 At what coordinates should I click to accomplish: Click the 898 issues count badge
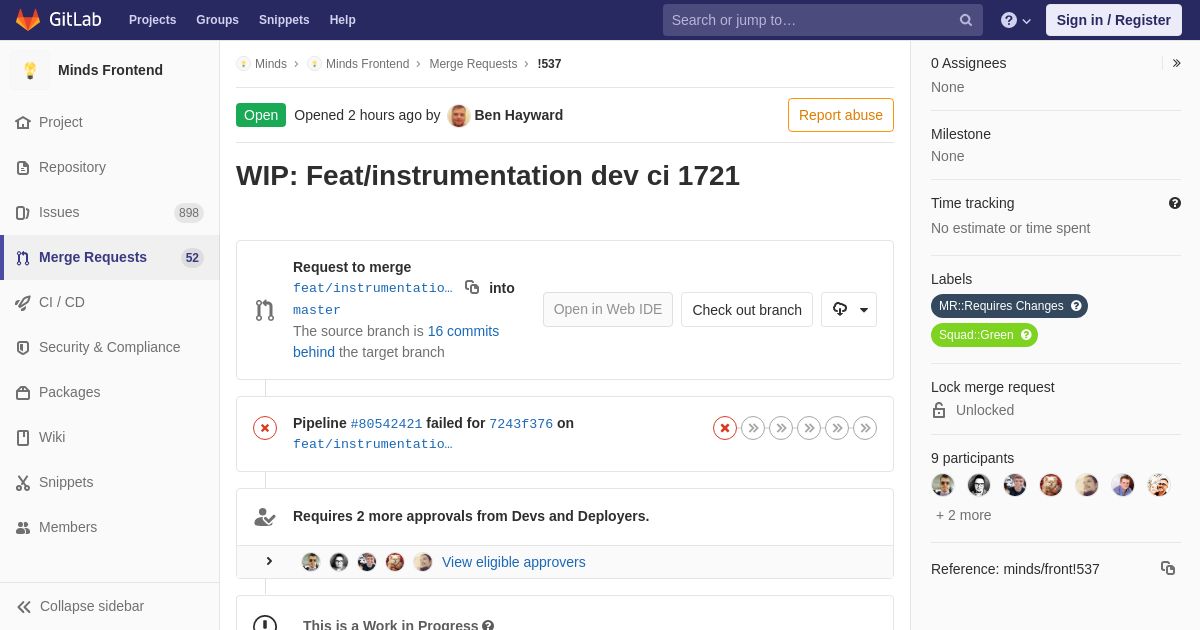click(189, 212)
